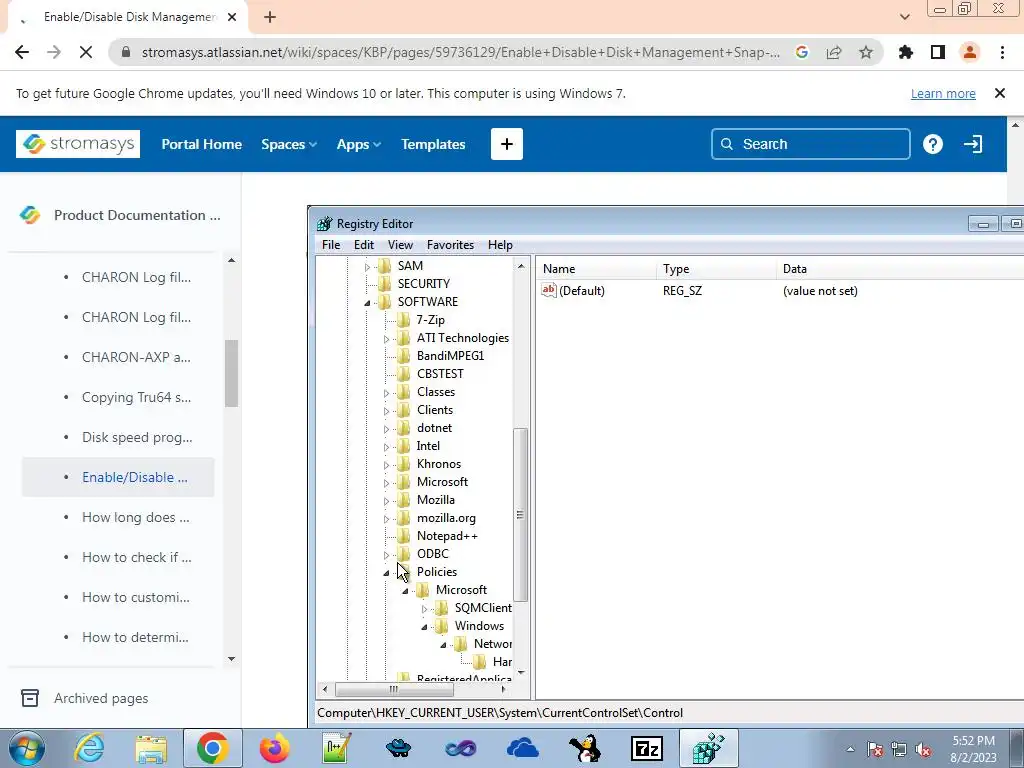Click the Name column header

559,268
